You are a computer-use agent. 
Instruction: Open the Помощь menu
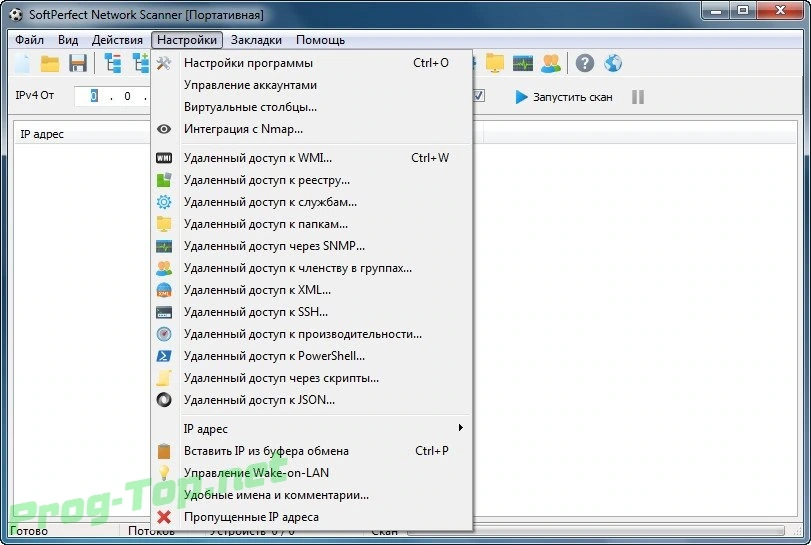(320, 40)
